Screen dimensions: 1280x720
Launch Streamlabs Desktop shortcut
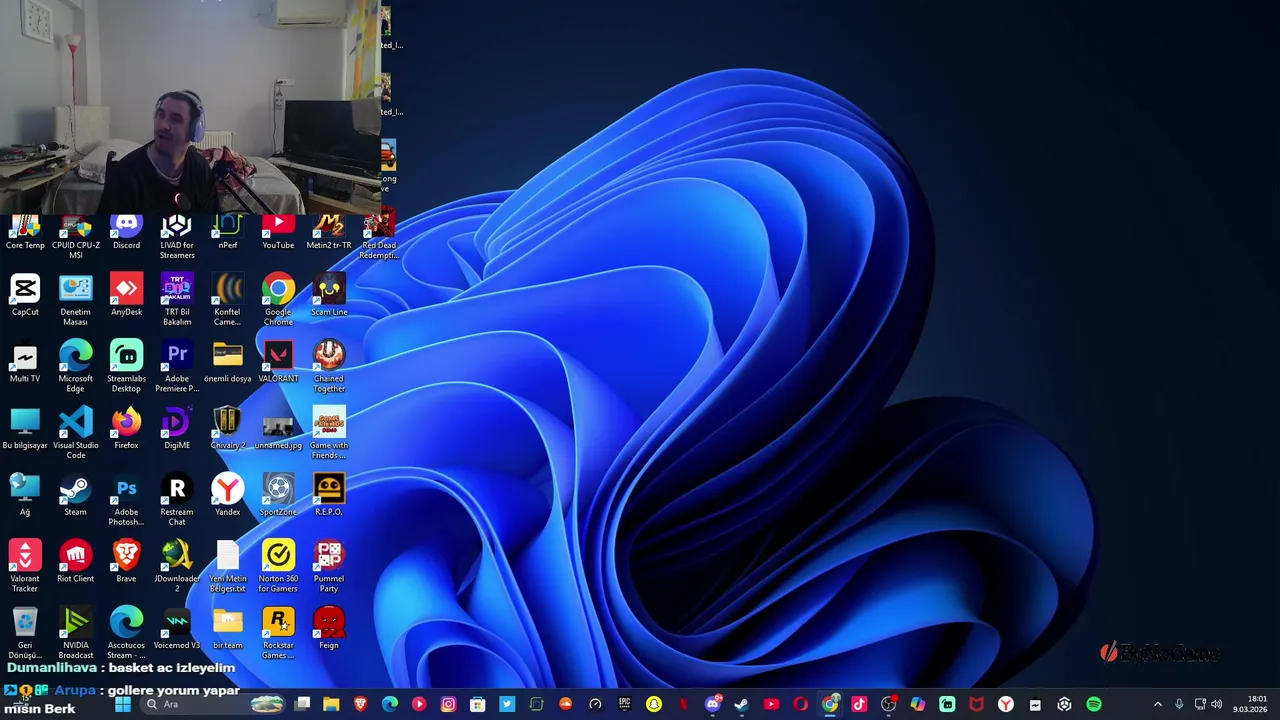pyautogui.click(x=126, y=367)
